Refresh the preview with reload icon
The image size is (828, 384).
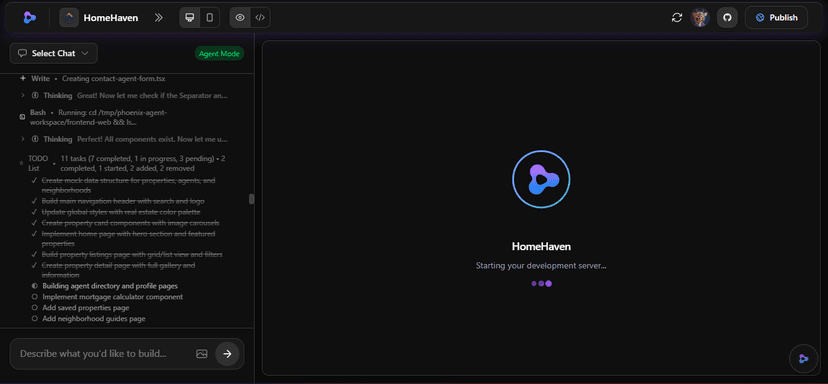point(676,17)
